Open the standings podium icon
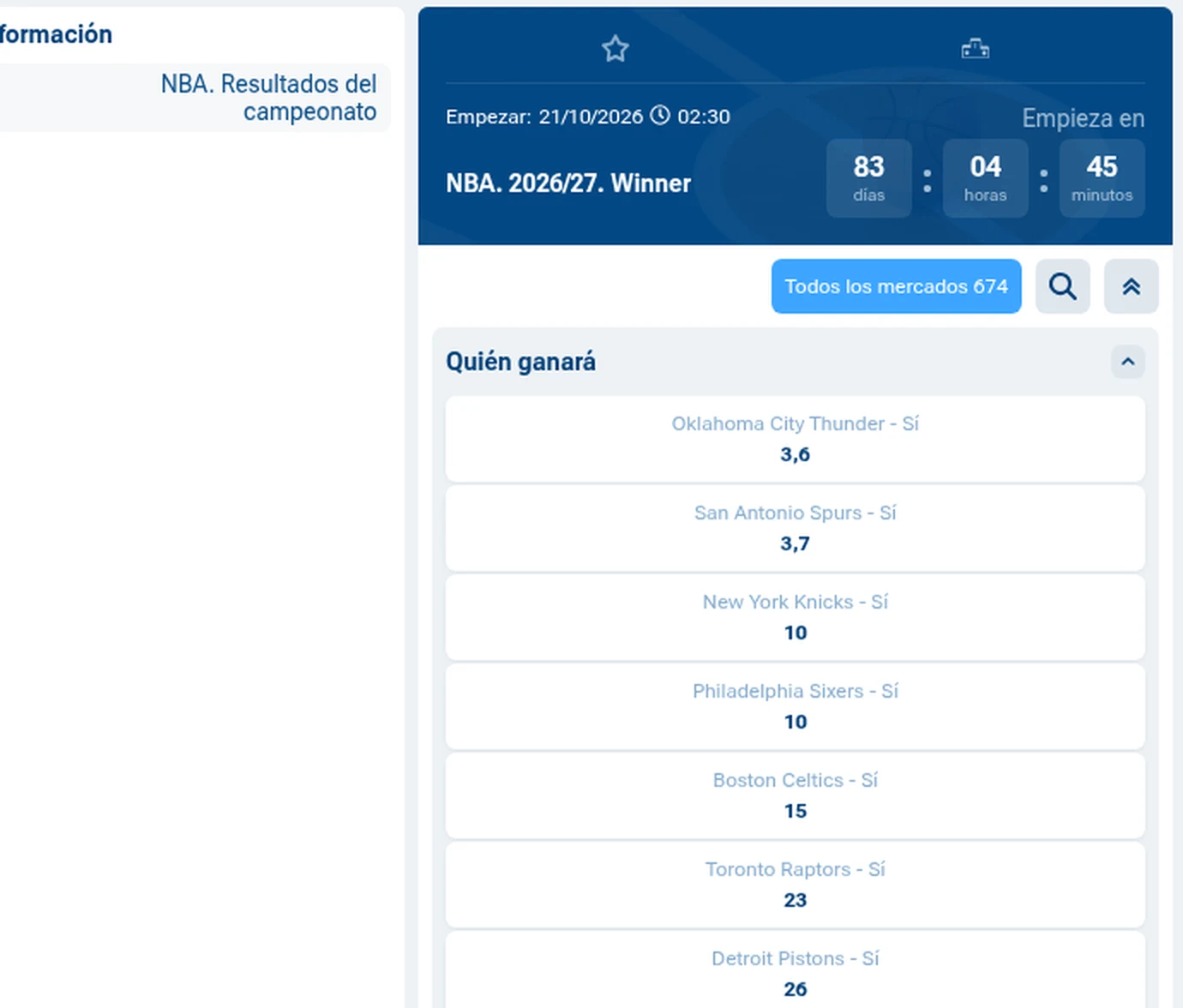Screen dimensions: 1183x1008 click(x=975, y=49)
